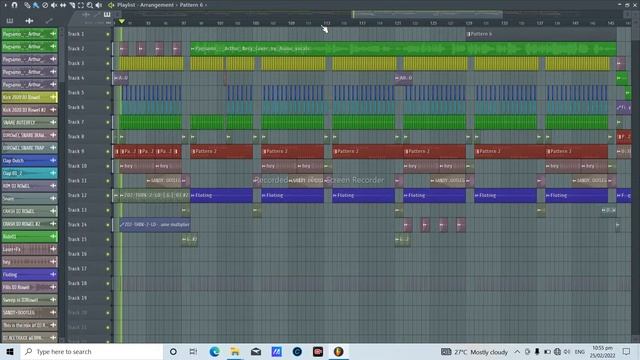Viewport: 640px width, 360px height.
Task: Click the Track 4 header label
Action: click(x=76, y=78)
